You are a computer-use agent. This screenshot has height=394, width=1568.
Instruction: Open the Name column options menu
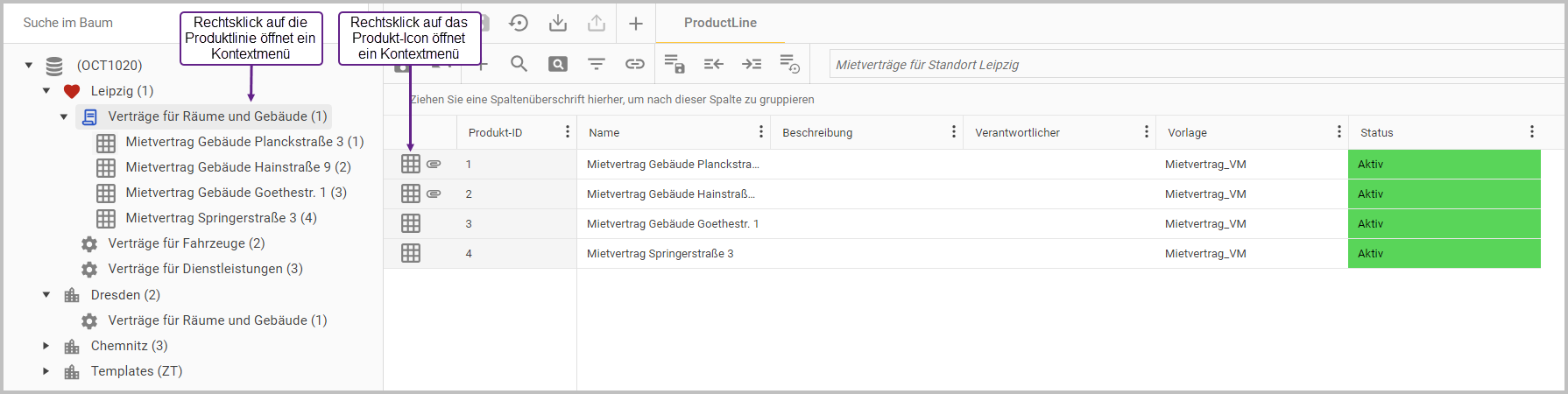tap(760, 132)
